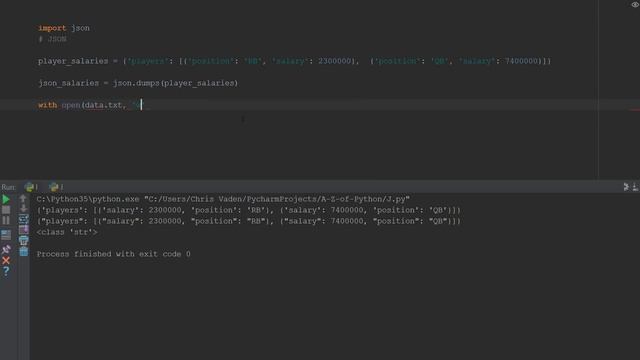Click the python.exe command line in the console
Viewport: 640px width, 360px height.
[223, 199]
